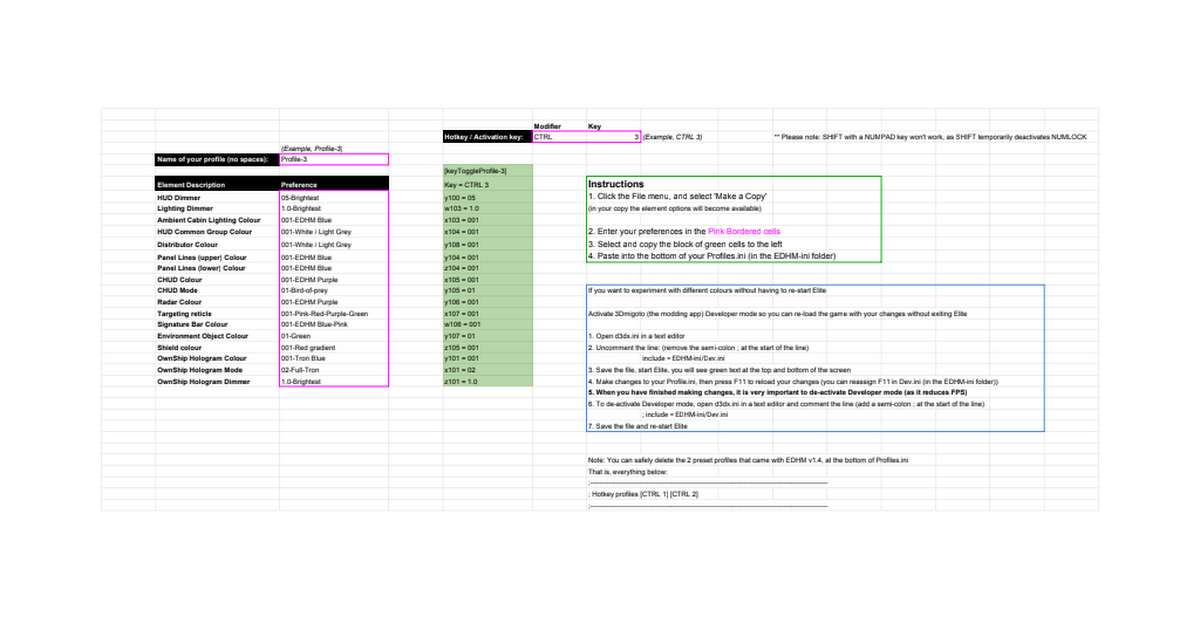1200x630 pixels.
Task: Click the OwnShip Hologram Dimmer preference cell
Action: [x=334, y=381]
